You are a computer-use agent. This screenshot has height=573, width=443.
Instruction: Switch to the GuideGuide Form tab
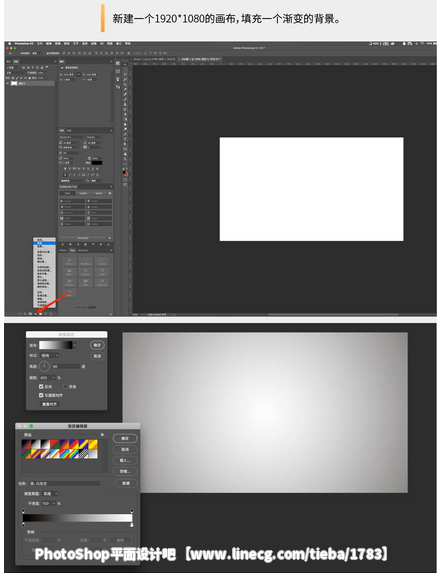tap(68, 193)
